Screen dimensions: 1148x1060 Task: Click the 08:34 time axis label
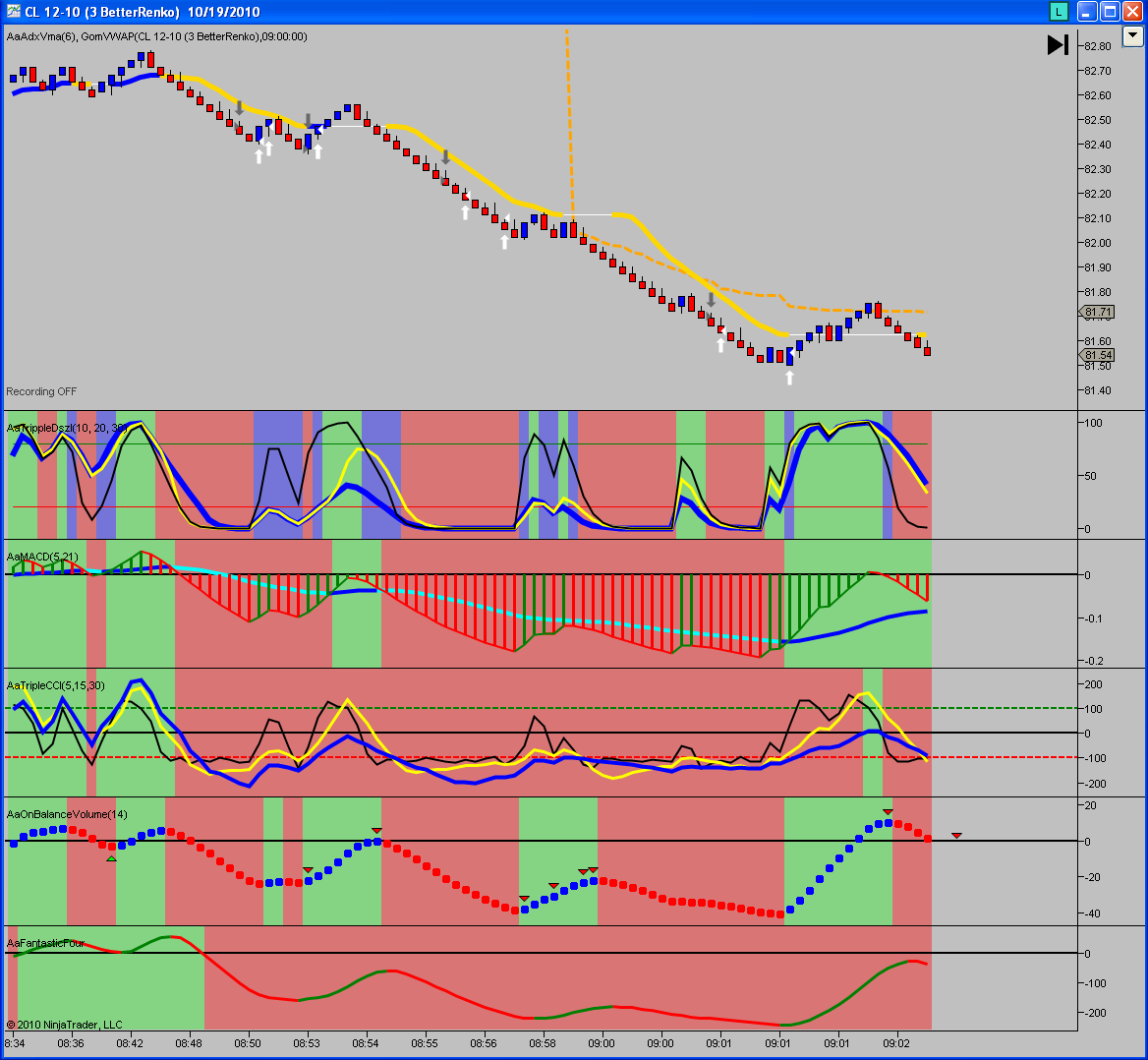coord(15,1043)
